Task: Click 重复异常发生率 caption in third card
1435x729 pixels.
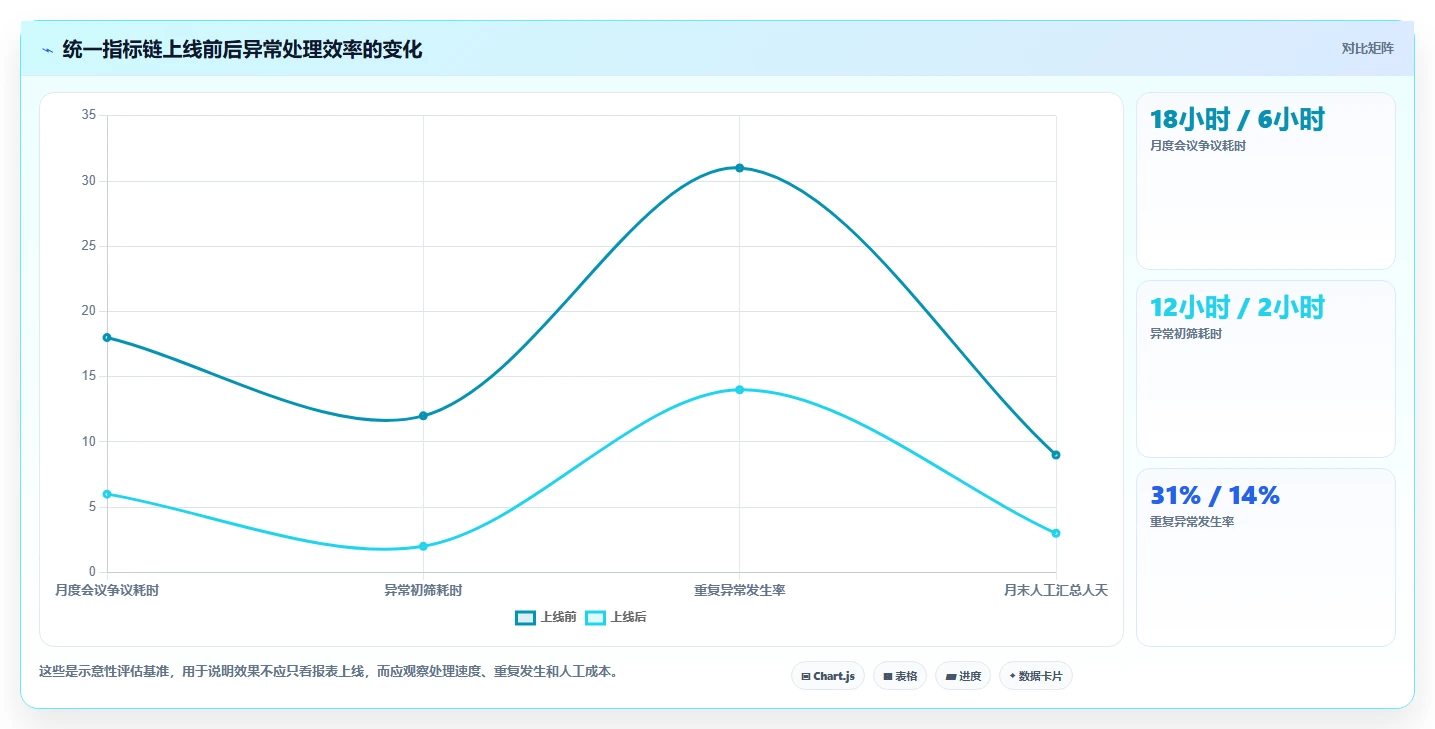Action: click(x=1192, y=522)
